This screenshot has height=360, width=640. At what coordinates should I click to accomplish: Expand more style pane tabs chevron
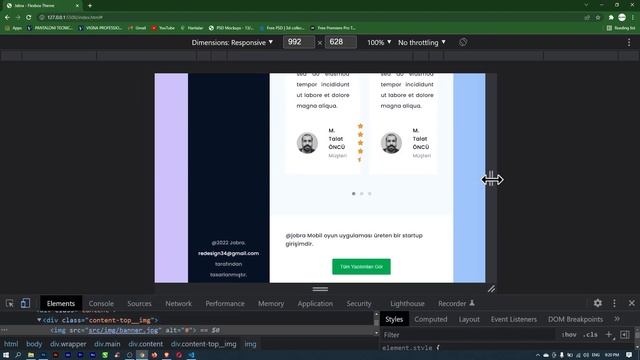click(x=617, y=319)
